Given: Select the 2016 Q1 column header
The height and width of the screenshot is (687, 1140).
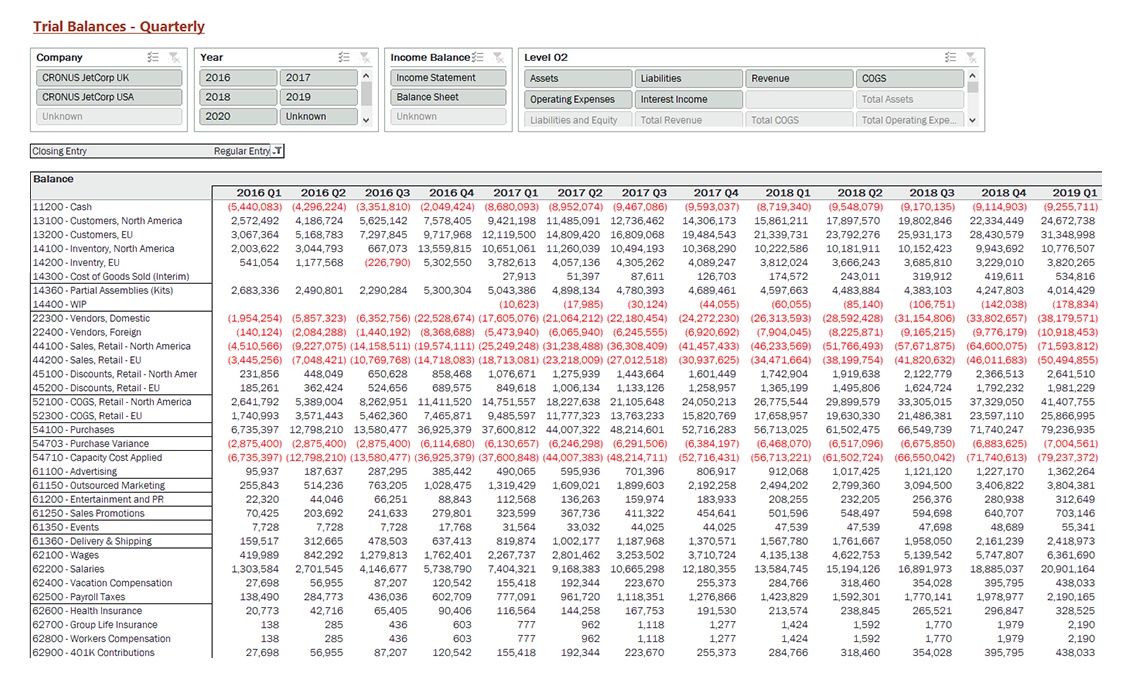Looking at the screenshot, I should click(259, 193).
